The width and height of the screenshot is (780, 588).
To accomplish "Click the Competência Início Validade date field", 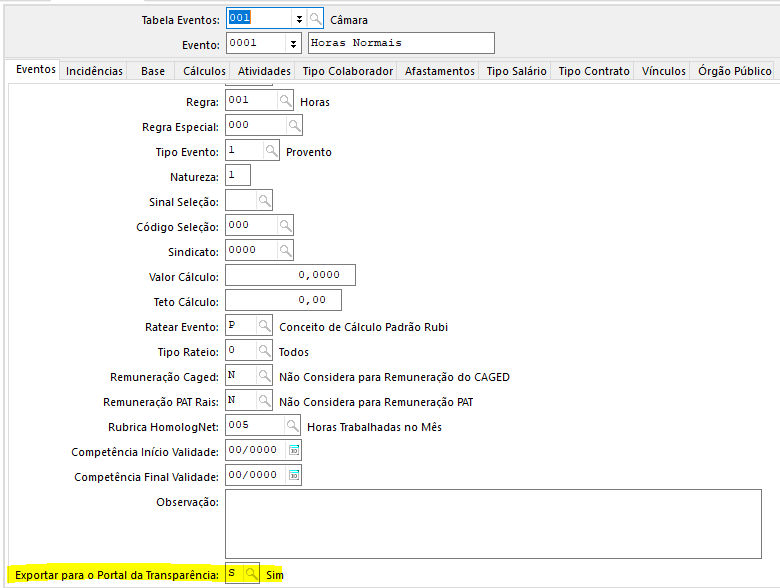I will click(x=256, y=450).
